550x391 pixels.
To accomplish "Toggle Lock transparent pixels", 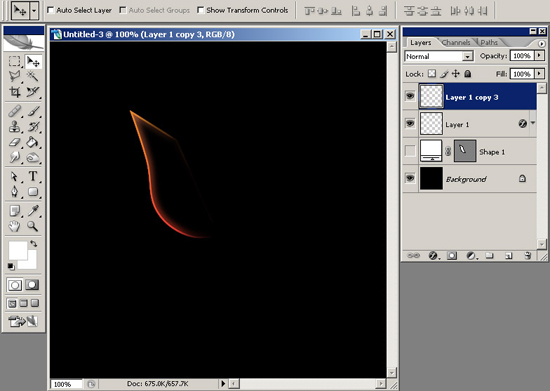I will tap(432, 74).
